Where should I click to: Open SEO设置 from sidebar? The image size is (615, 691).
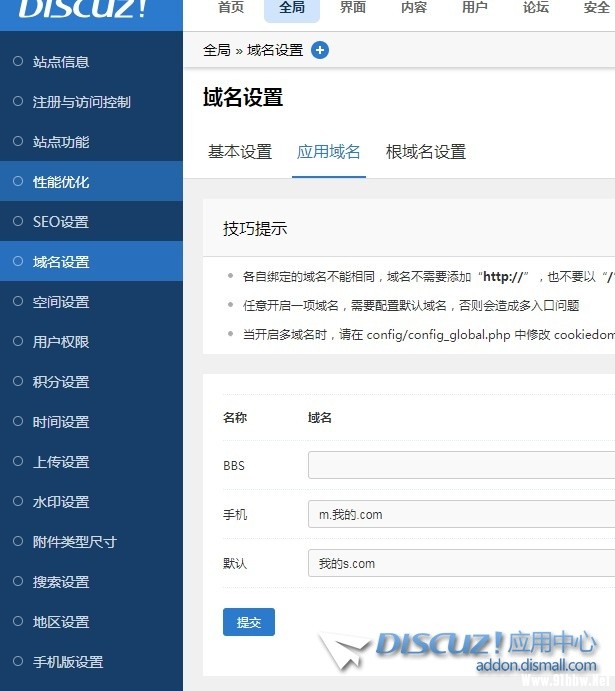click(x=61, y=222)
